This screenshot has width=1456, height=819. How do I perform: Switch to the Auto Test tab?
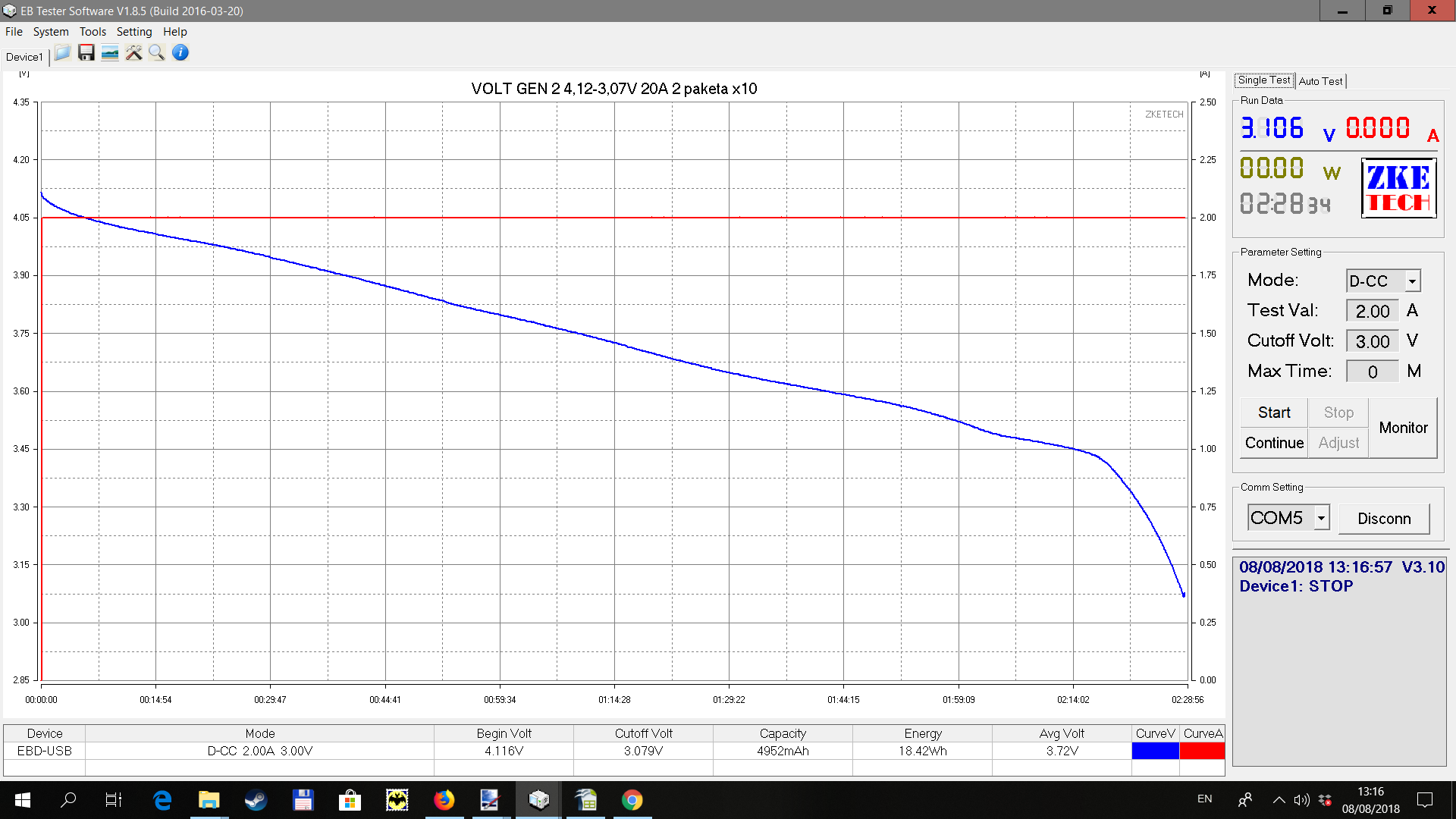[1320, 81]
